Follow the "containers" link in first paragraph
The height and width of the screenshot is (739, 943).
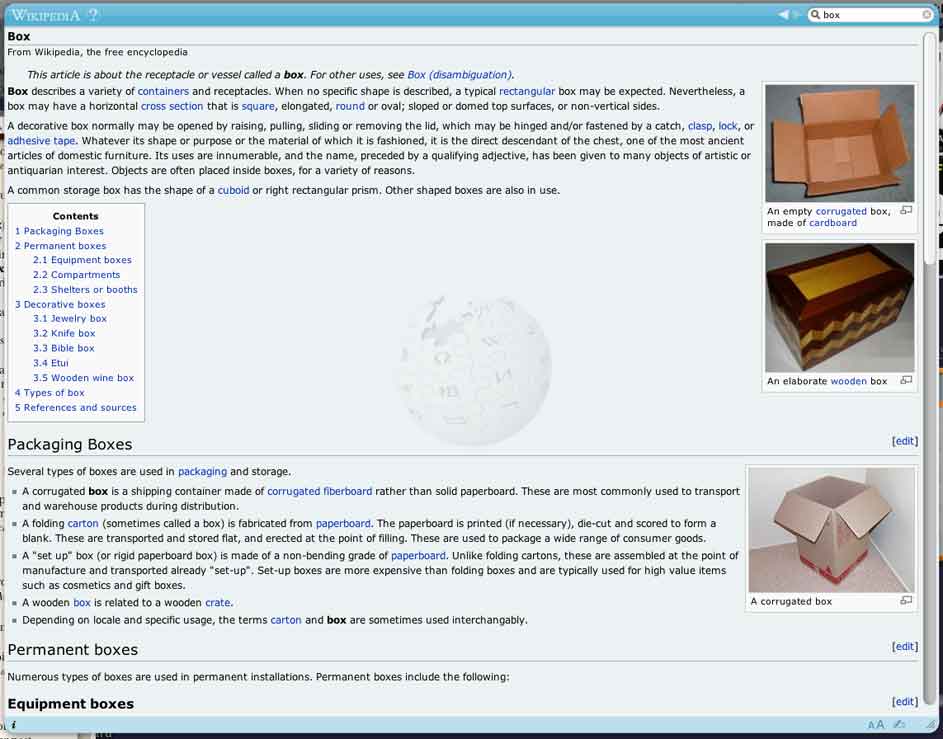pos(163,91)
